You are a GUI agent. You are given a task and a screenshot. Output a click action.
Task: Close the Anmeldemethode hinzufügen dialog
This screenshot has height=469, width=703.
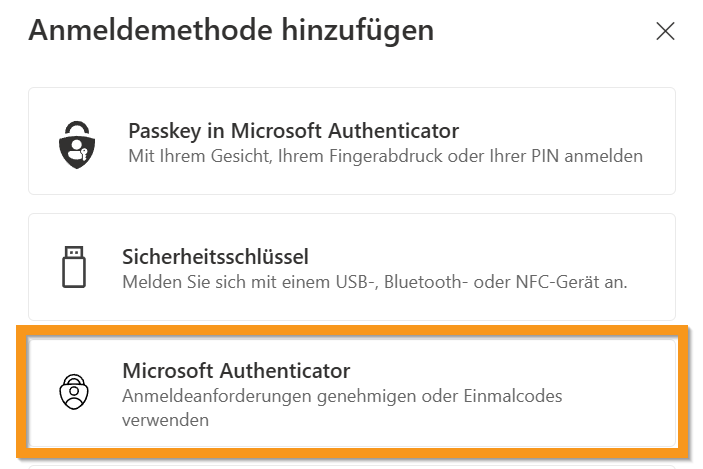665,31
